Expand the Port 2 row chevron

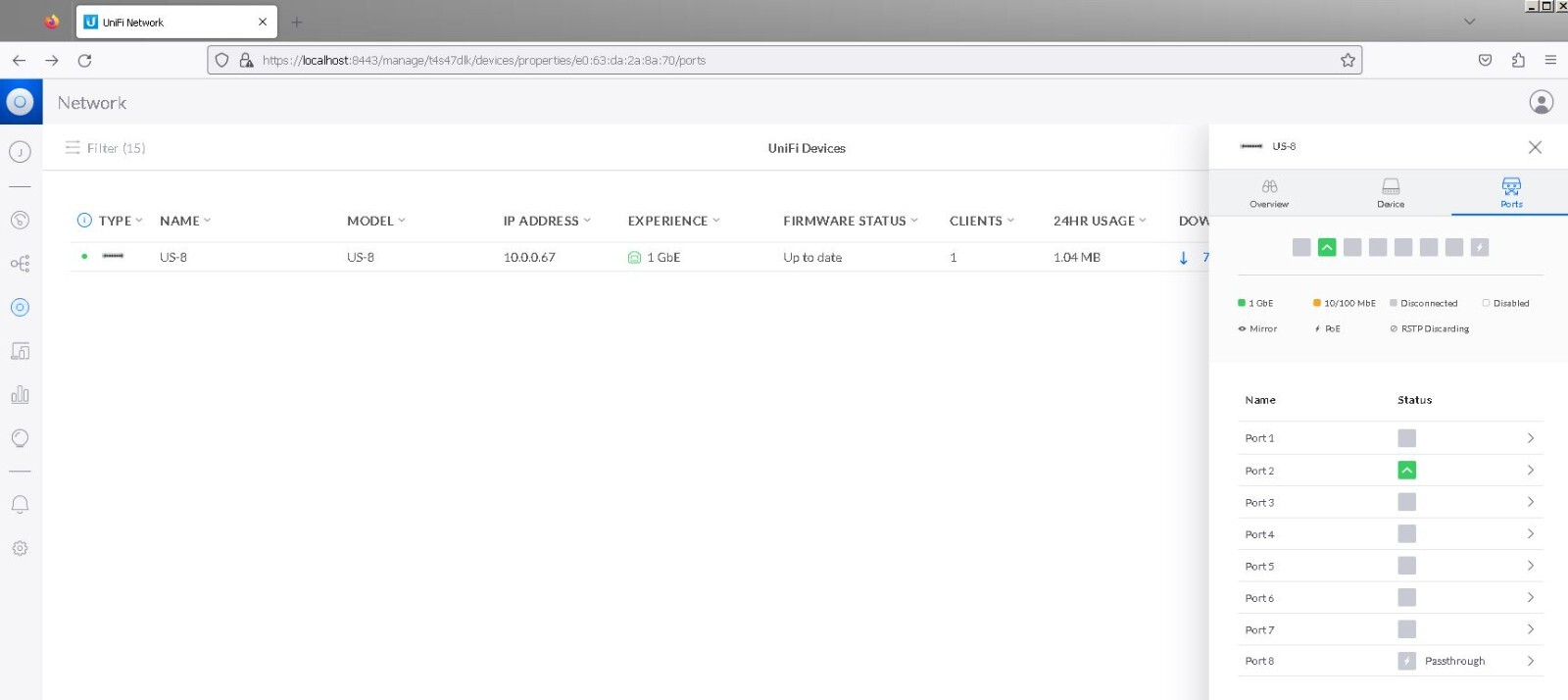(x=1531, y=471)
